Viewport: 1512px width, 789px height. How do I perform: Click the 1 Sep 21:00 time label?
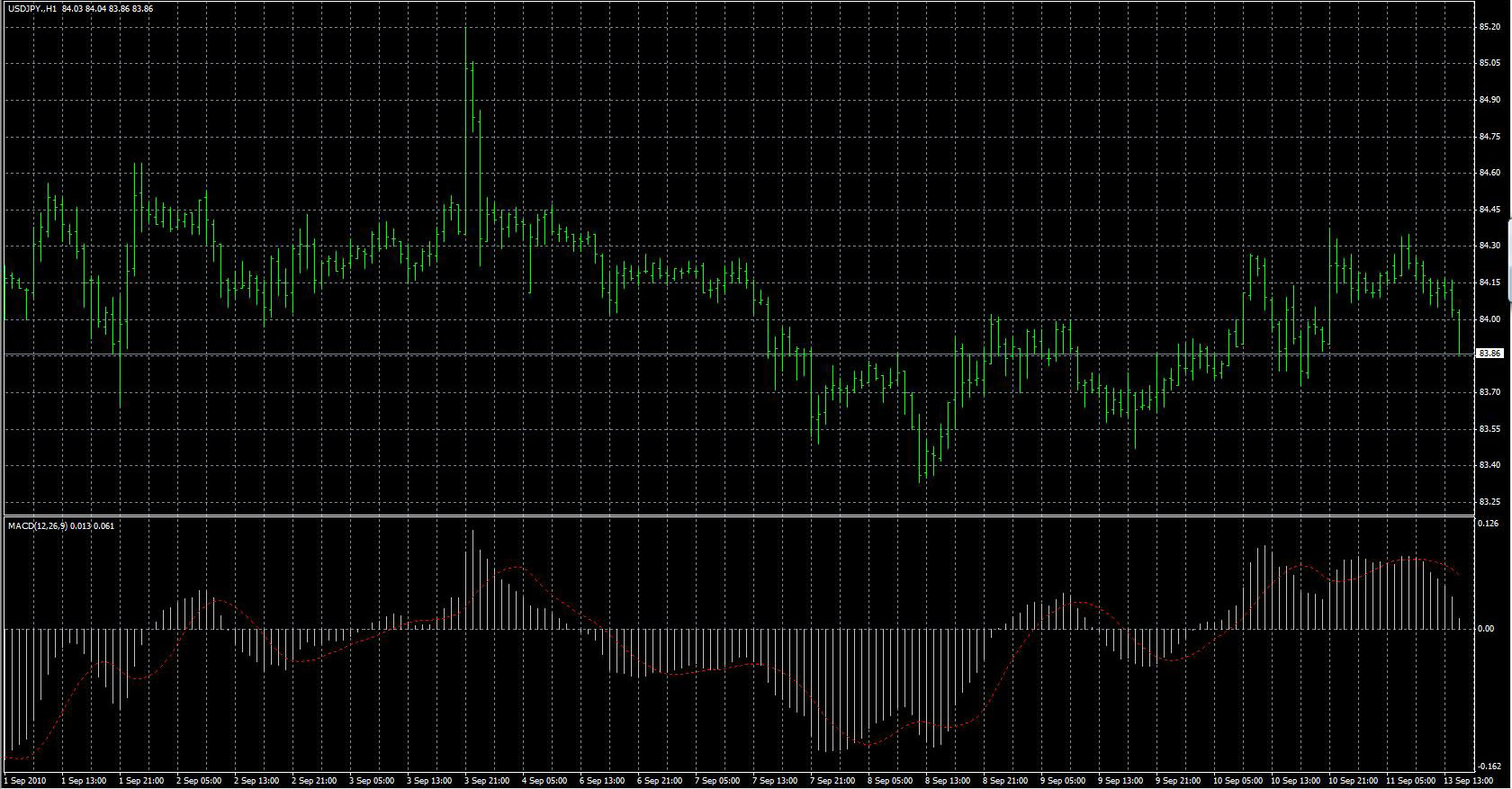tap(141, 781)
